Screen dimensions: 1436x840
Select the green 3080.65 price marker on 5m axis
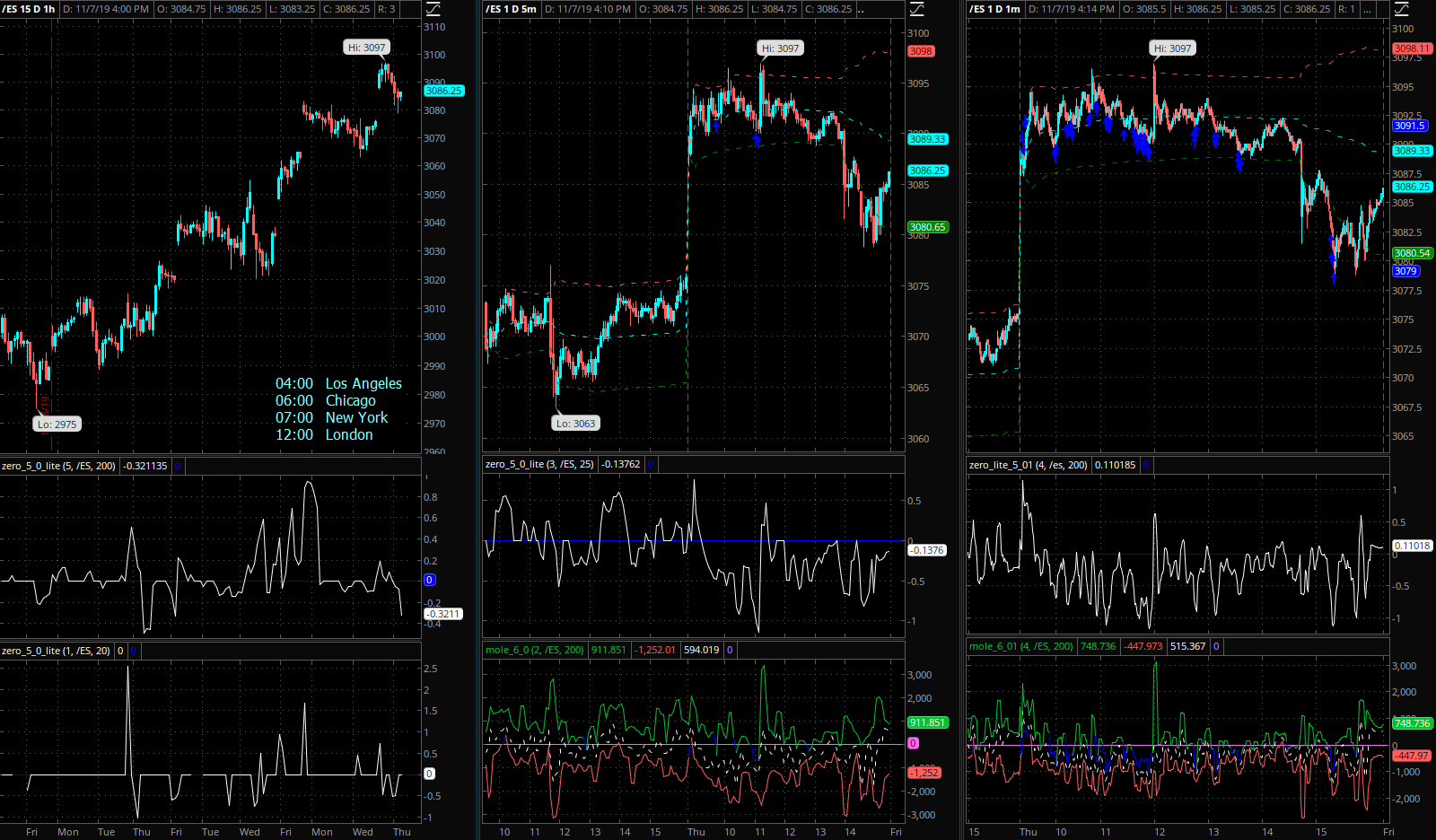pos(928,227)
